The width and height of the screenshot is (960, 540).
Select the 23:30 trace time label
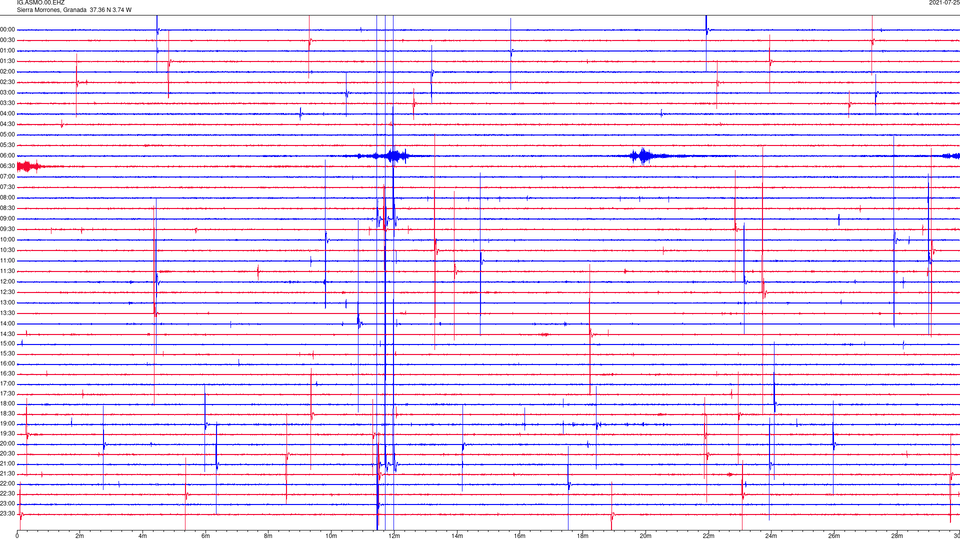pyautogui.click(x=8, y=514)
